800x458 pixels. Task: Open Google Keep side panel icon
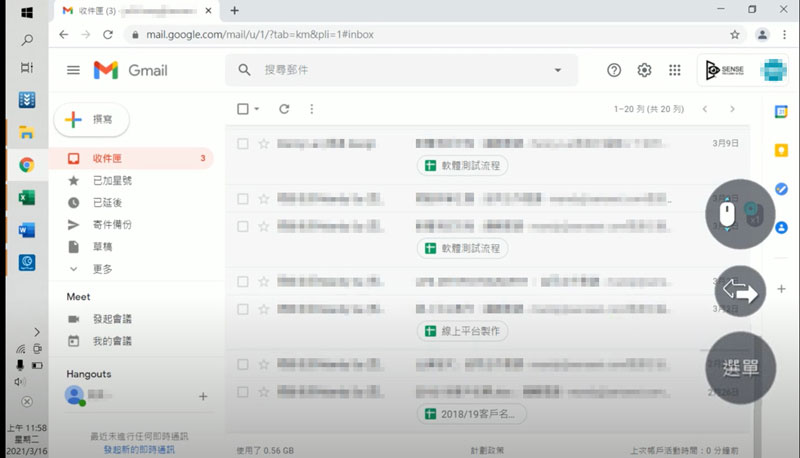[x=781, y=150]
